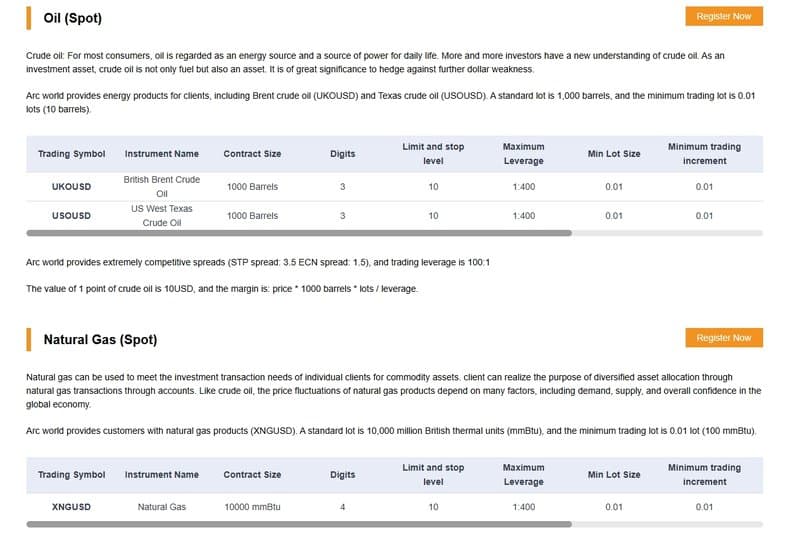The height and width of the screenshot is (543, 800).
Task: Click the Oil (Spot) section heading
Action: tap(72, 18)
